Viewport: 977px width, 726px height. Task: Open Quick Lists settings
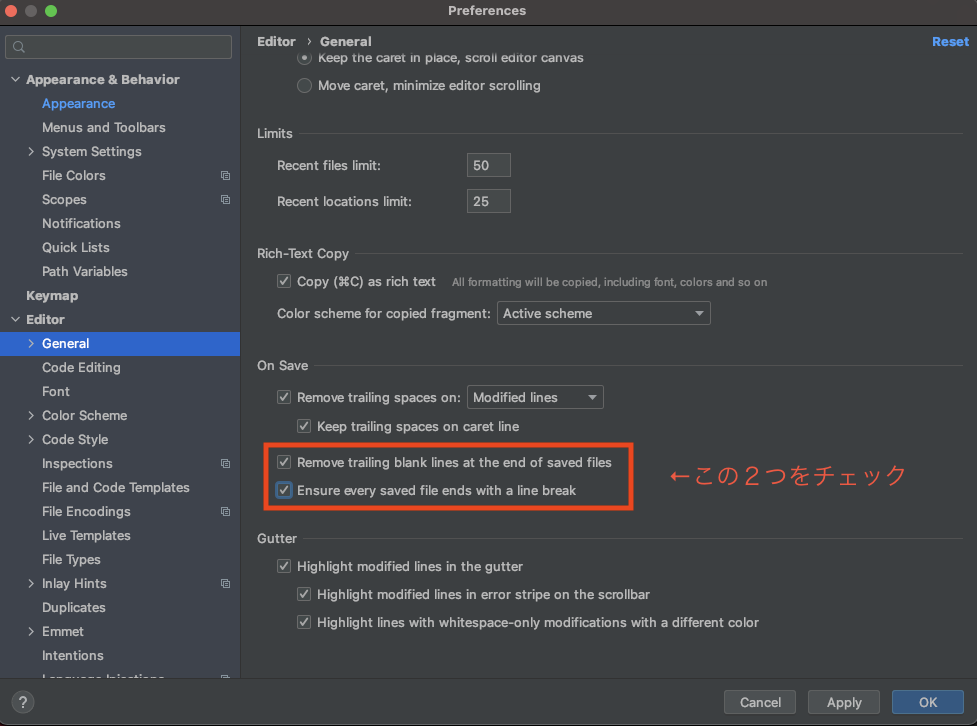point(75,247)
